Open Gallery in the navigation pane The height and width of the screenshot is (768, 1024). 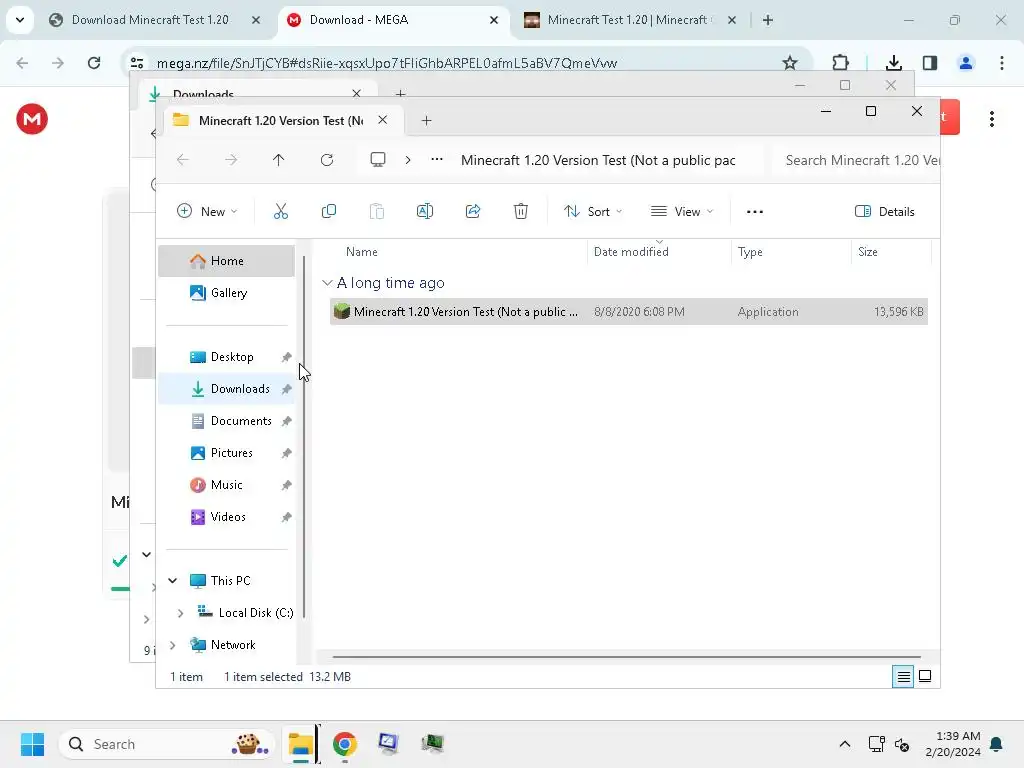coord(227,293)
